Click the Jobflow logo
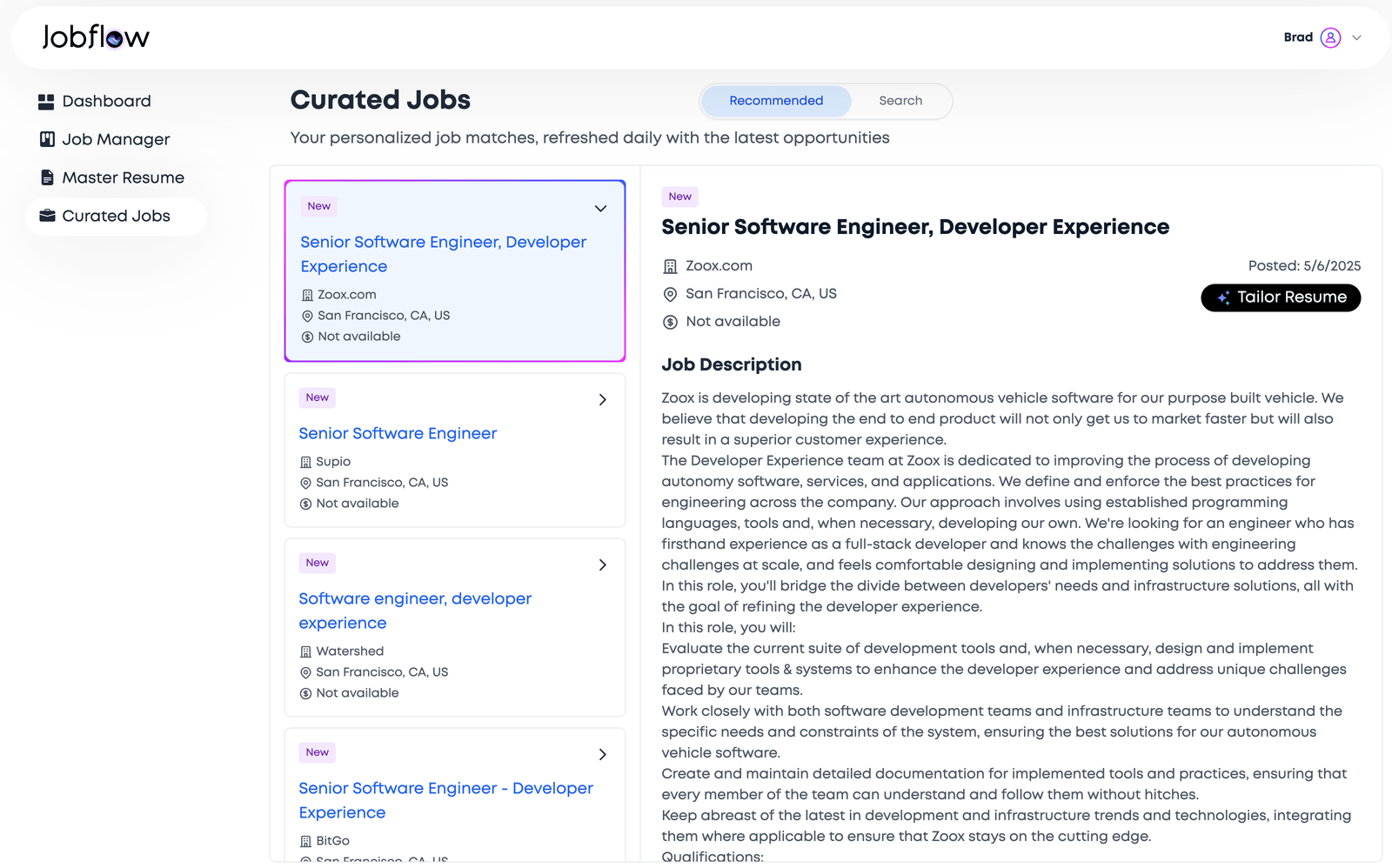The width and height of the screenshot is (1392, 868). click(x=96, y=37)
